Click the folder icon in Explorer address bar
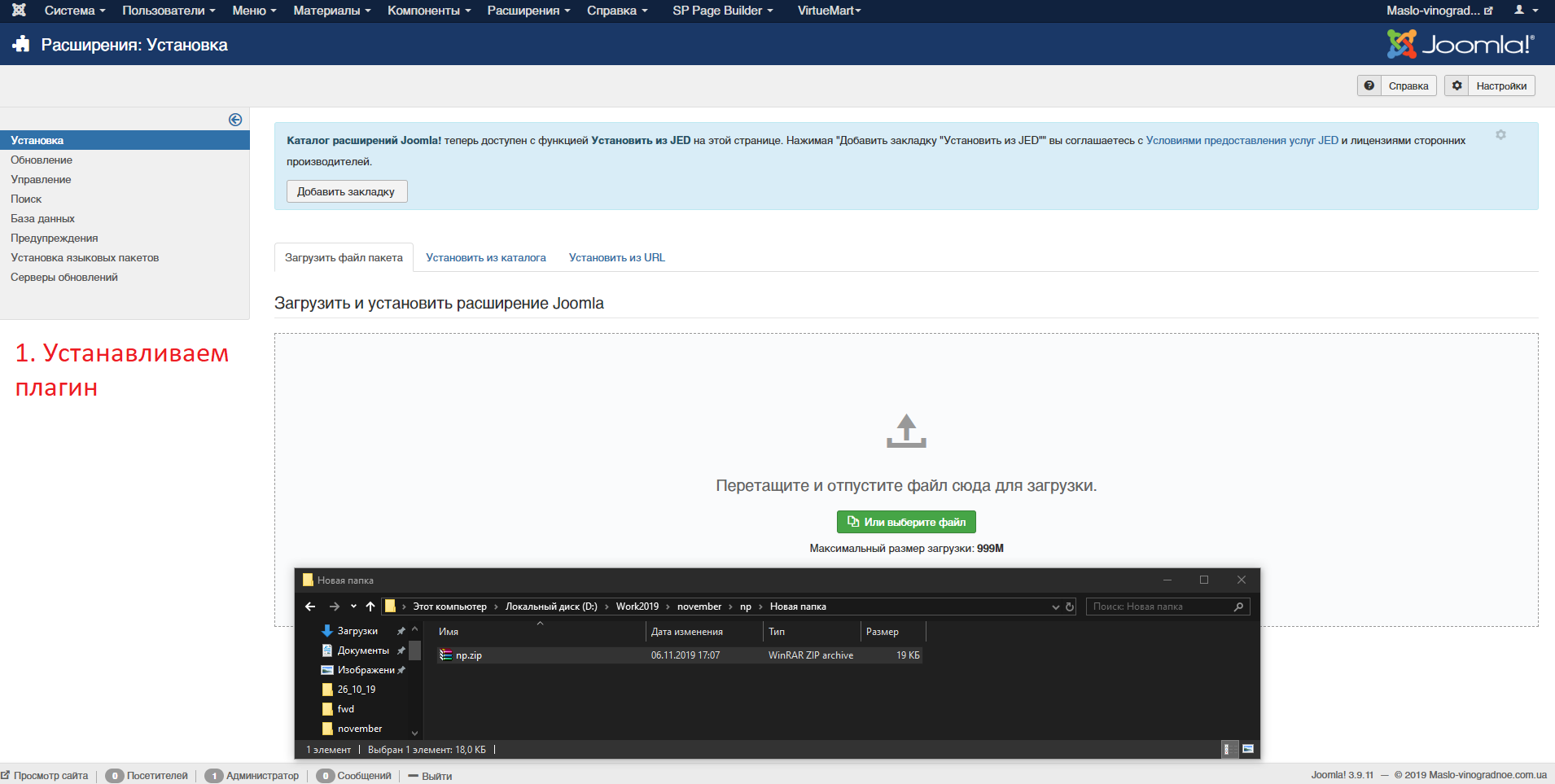 pyautogui.click(x=390, y=606)
